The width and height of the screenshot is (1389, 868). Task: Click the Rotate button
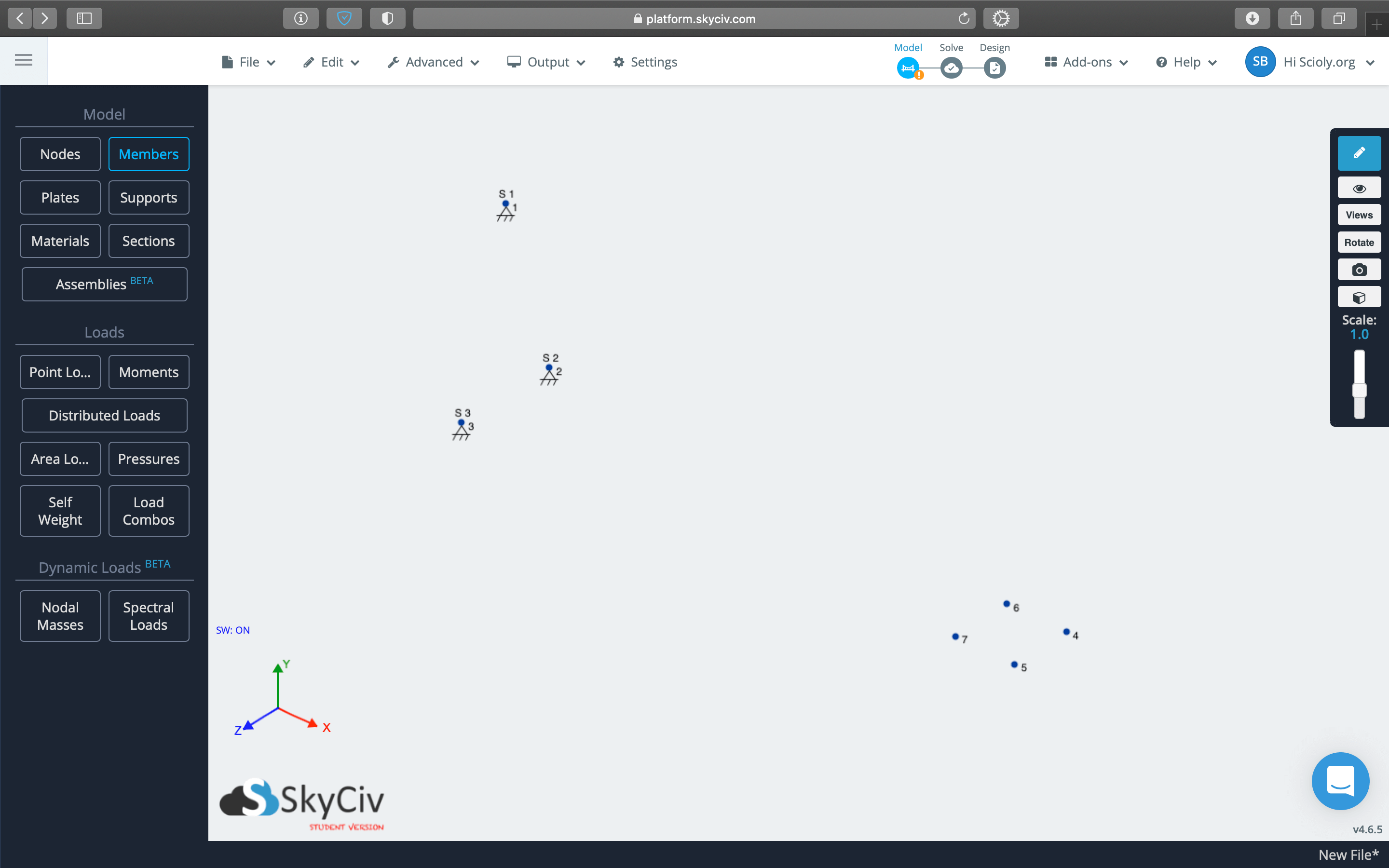(x=1359, y=242)
